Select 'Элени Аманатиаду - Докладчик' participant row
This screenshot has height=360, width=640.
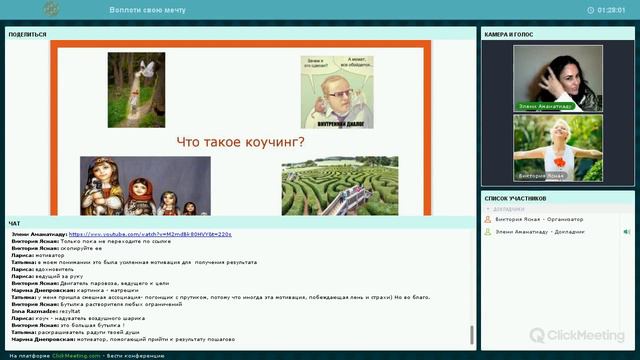558,232
